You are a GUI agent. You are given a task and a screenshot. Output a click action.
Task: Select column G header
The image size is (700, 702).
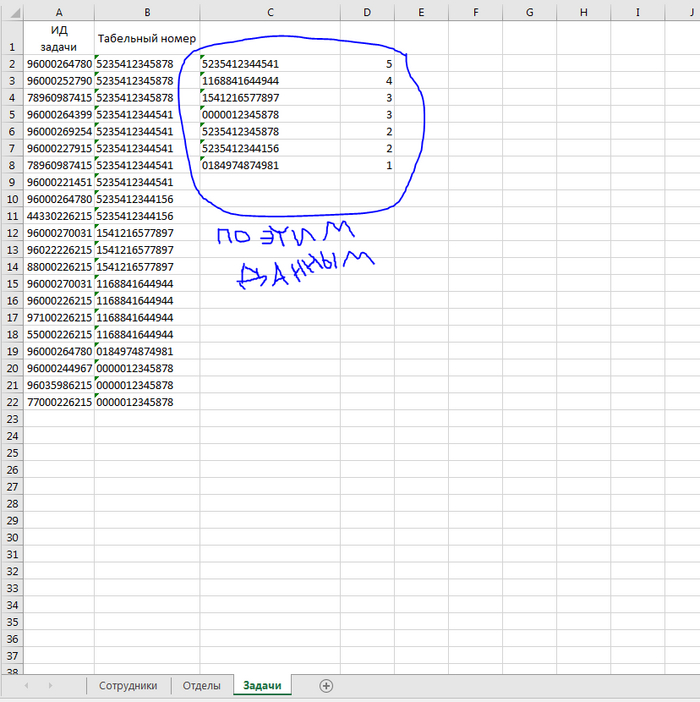tap(529, 13)
